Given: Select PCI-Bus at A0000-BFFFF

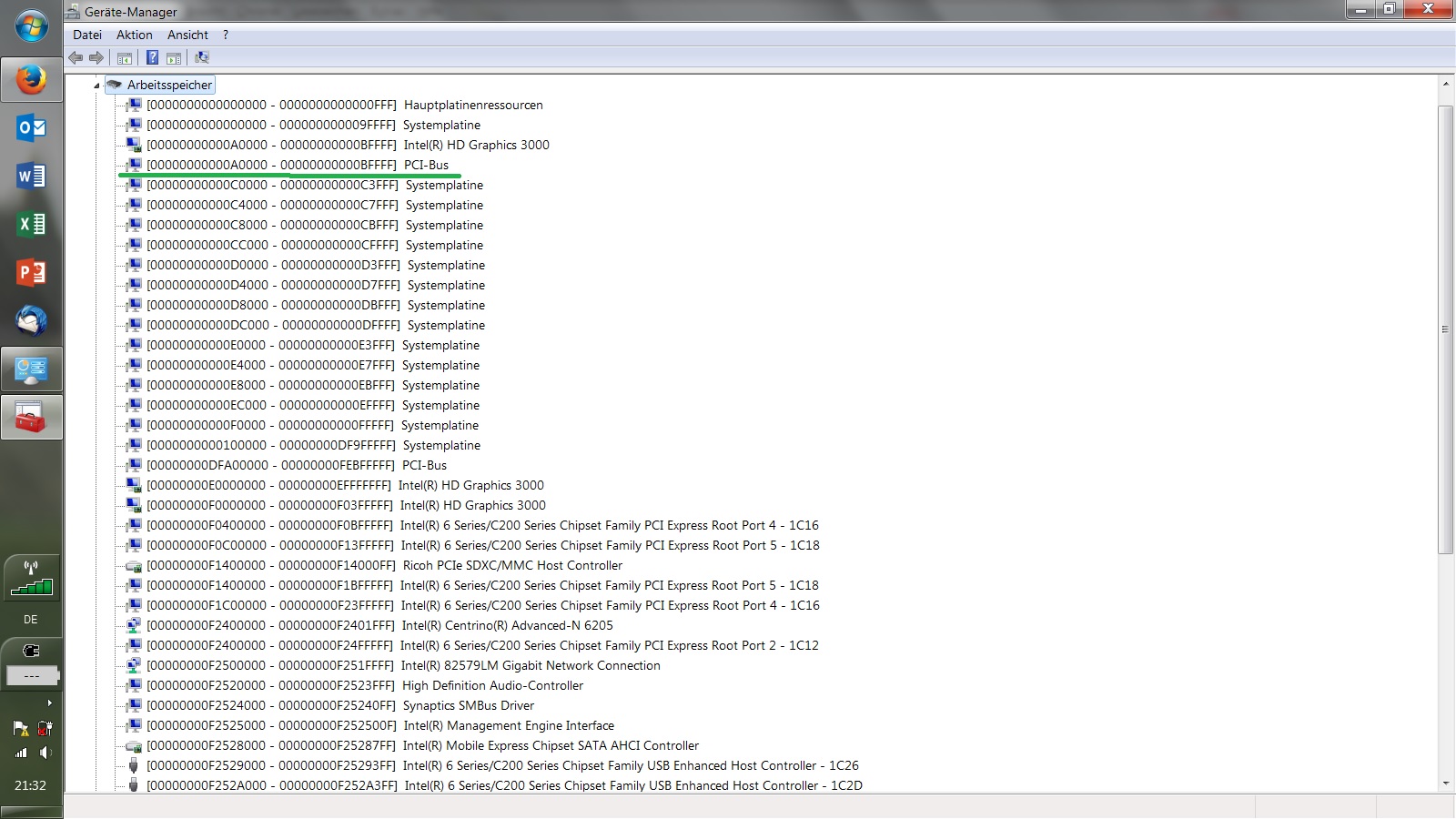Looking at the screenshot, I should 298,165.
